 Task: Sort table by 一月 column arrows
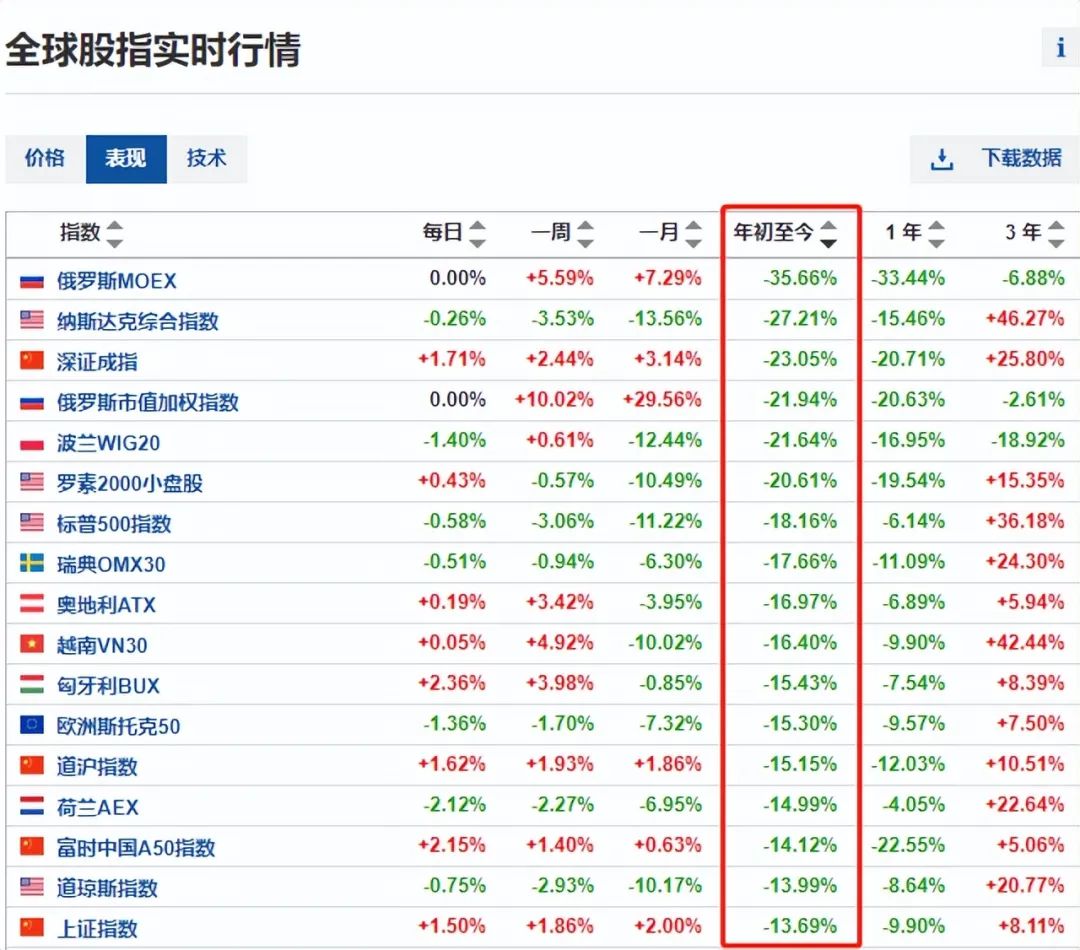click(693, 234)
